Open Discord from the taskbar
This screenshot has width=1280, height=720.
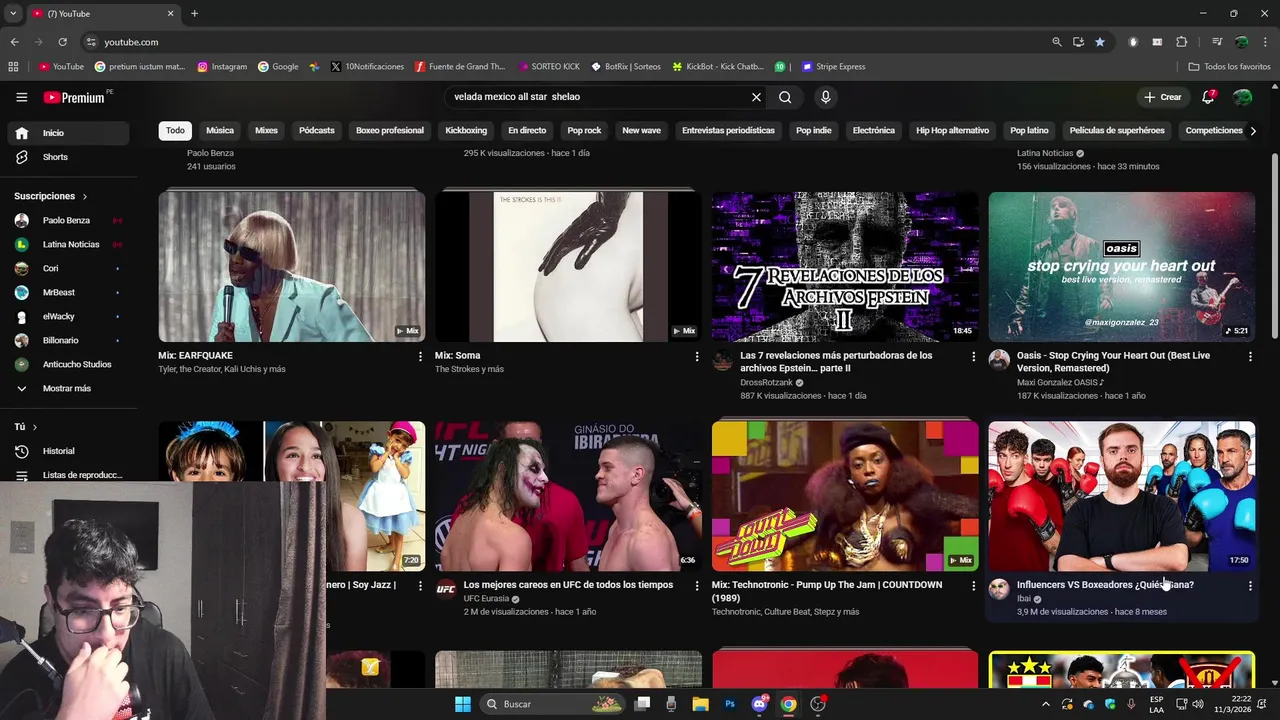(x=759, y=704)
